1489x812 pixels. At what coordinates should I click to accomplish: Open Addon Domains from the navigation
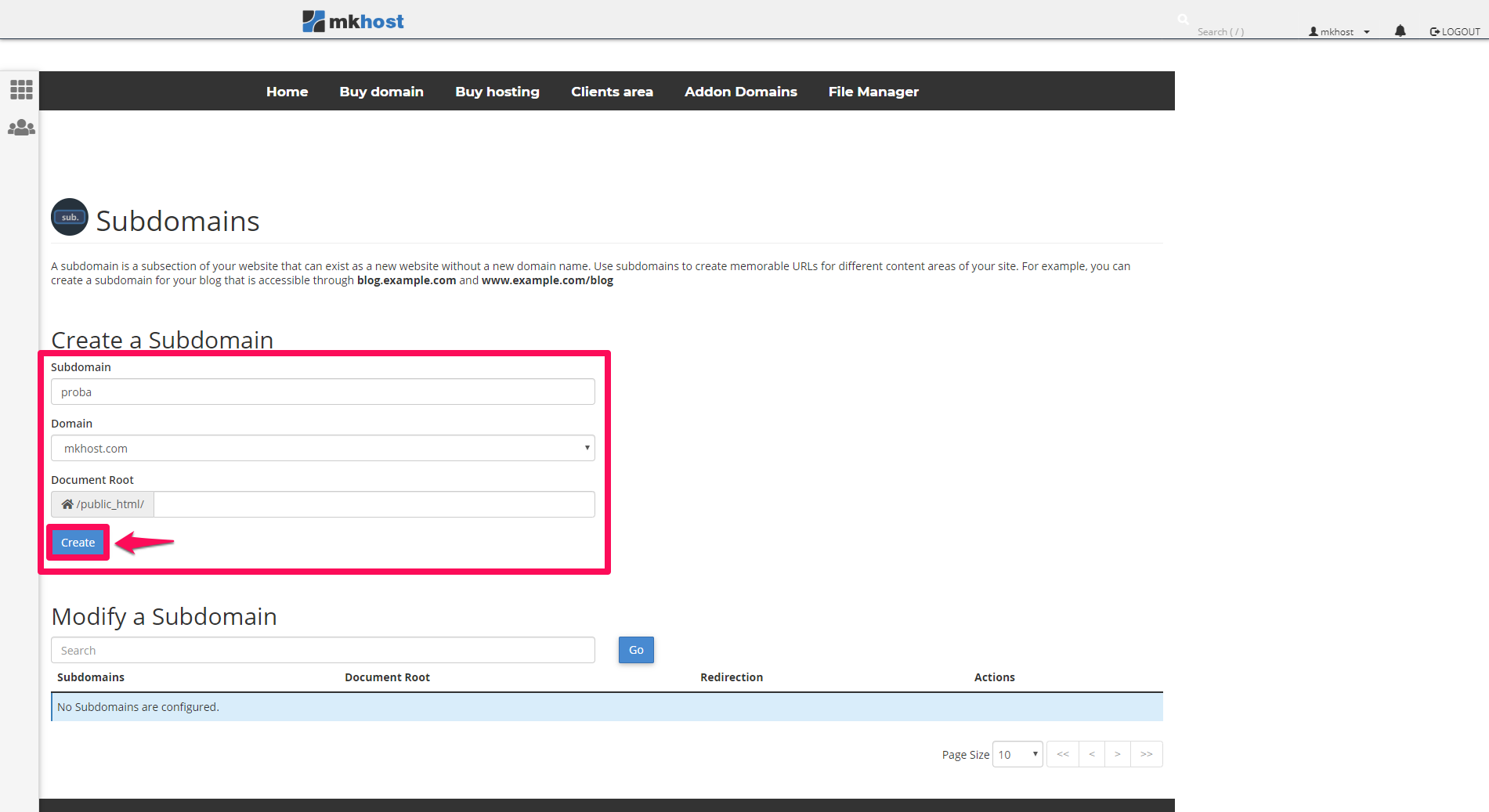point(740,92)
